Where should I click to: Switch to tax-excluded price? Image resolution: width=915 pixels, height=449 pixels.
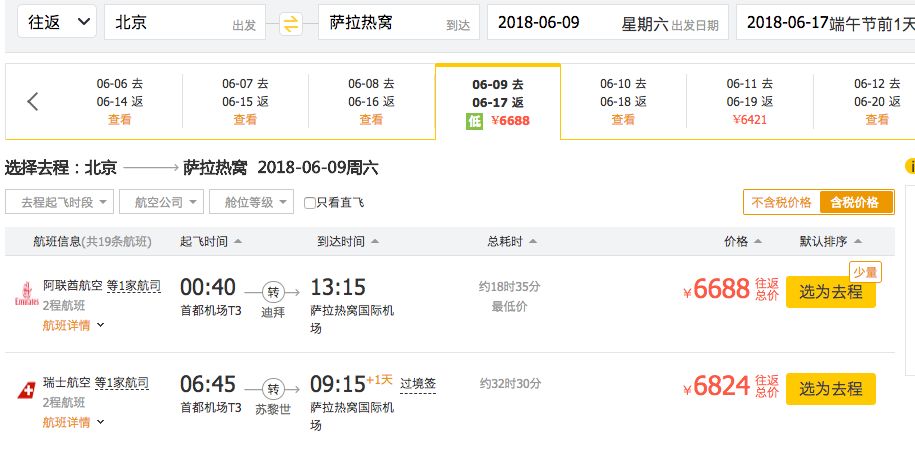click(x=781, y=203)
